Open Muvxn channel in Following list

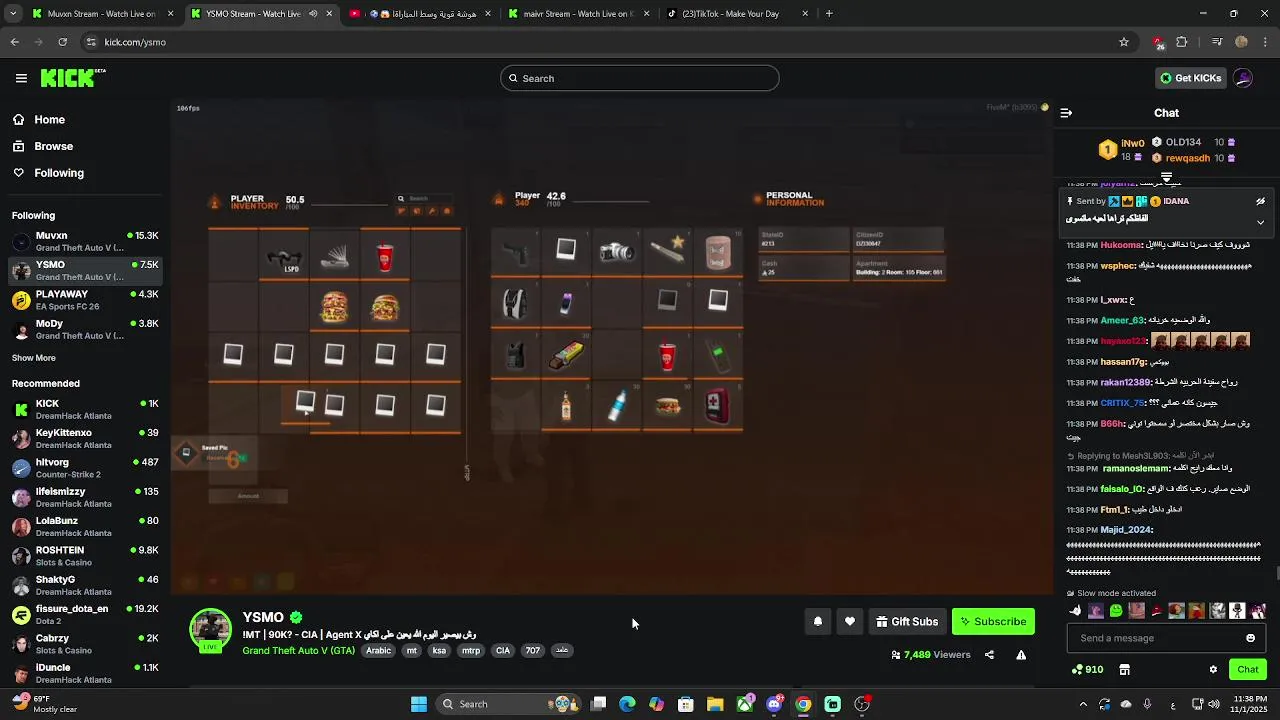coord(85,241)
